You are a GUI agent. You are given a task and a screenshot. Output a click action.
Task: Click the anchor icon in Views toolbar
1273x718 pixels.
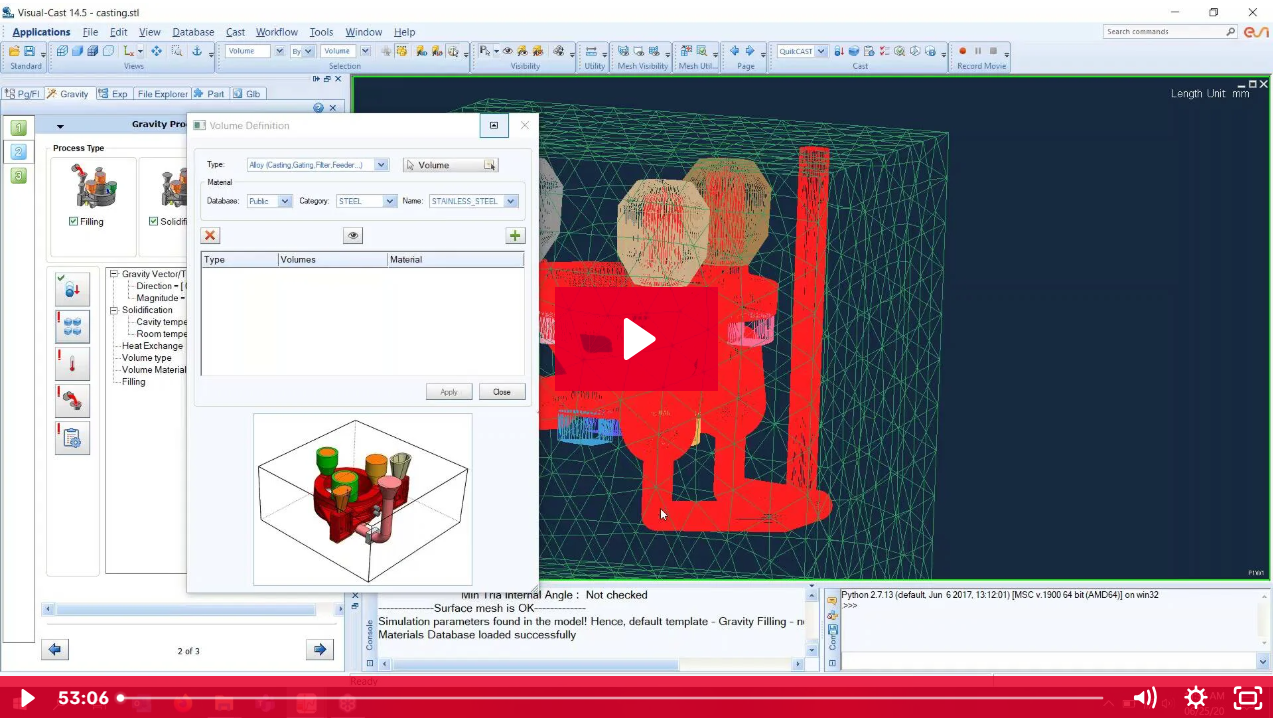tap(196, 51)
